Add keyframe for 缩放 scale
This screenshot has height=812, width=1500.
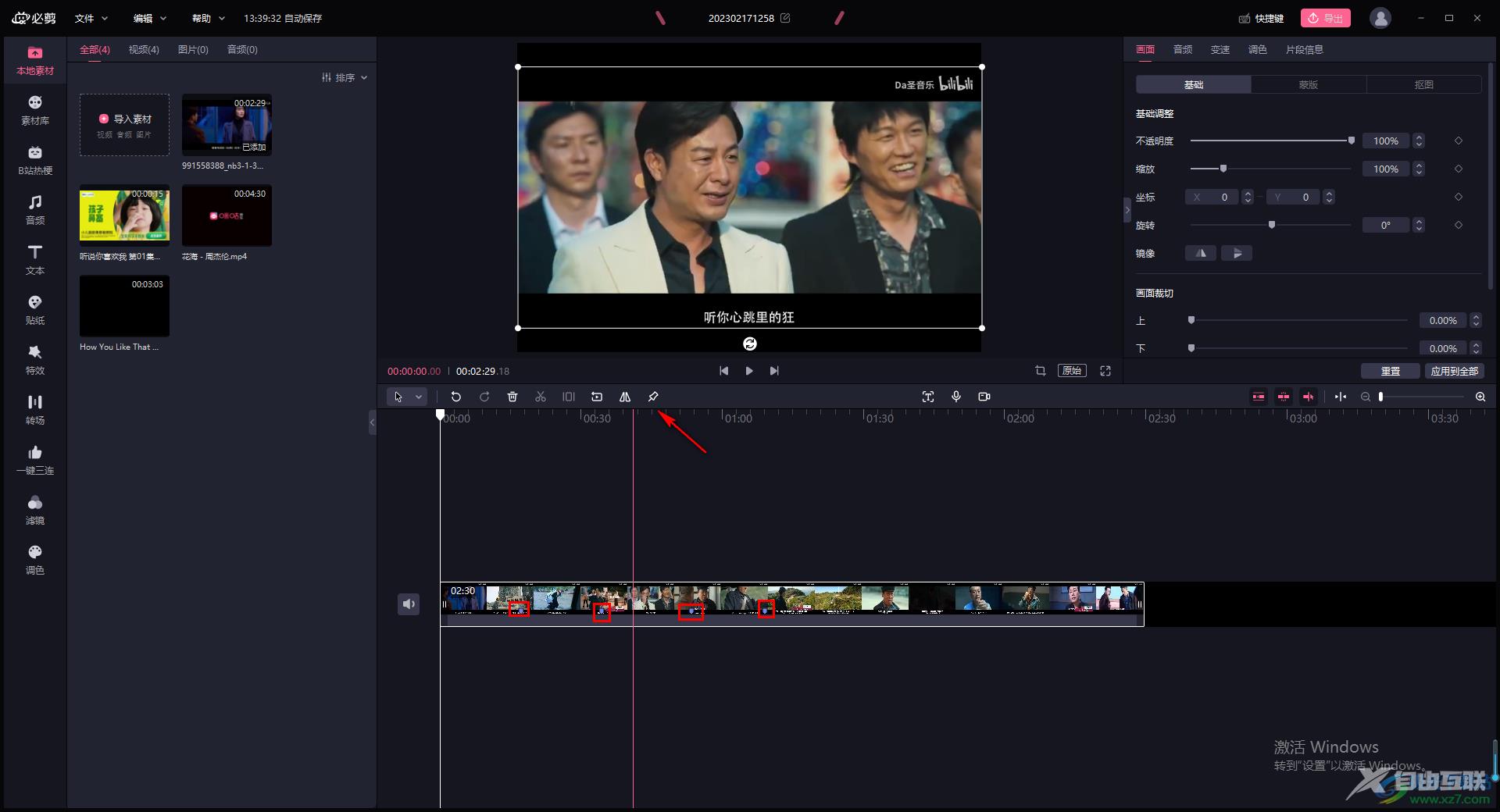pos(1459,169)
